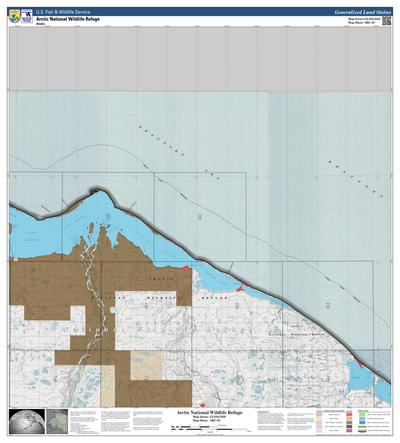Select the light pink legend swatch
400x443 pixels.
pyautogui.click(x=319, y=414)
